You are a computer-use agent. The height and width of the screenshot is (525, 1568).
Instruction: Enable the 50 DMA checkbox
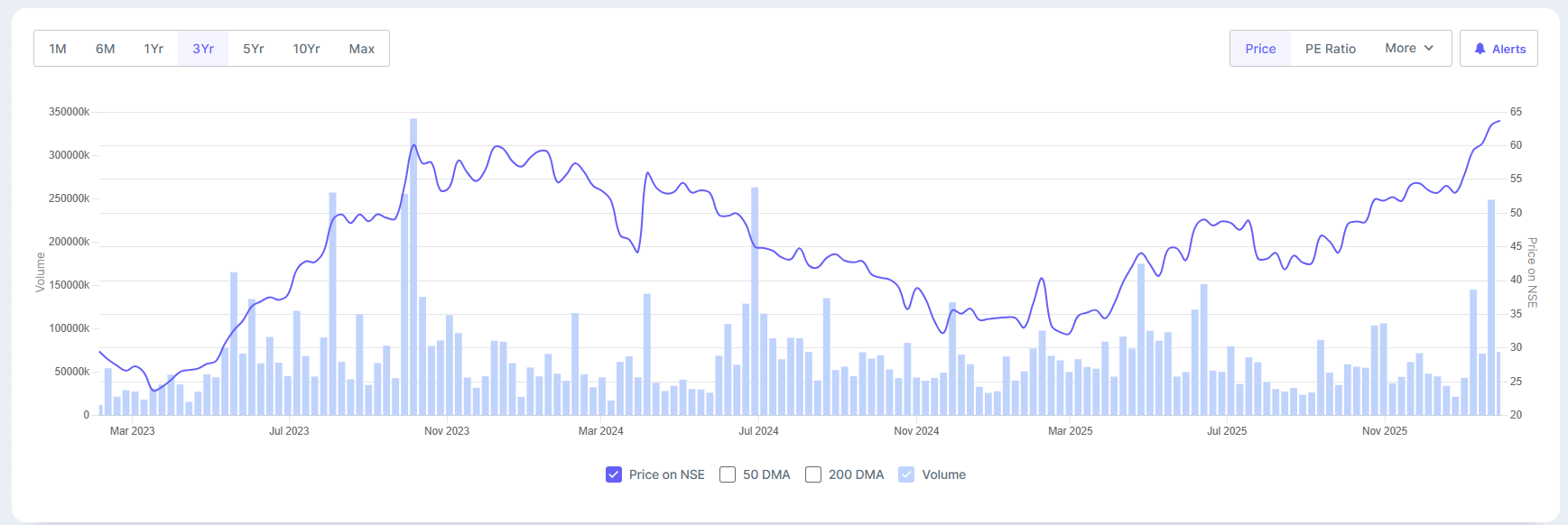click(728, 474)
